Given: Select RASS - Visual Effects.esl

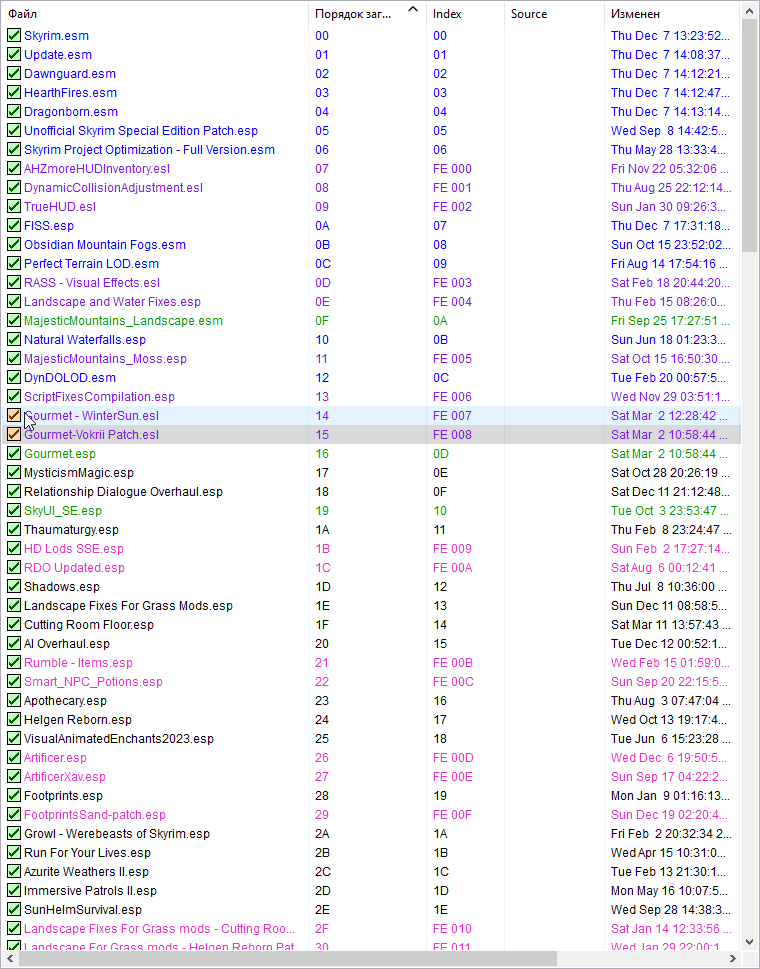Looking at the screenshot, I should [x=92, y=283].
